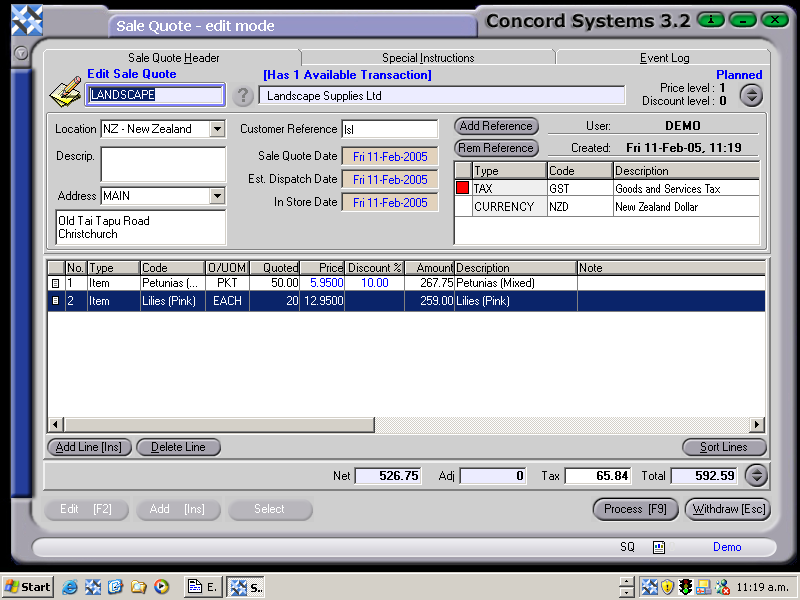Click the Concord Systems info icon
This screenshot has width=800, height=600.
(x=710, y=19)
